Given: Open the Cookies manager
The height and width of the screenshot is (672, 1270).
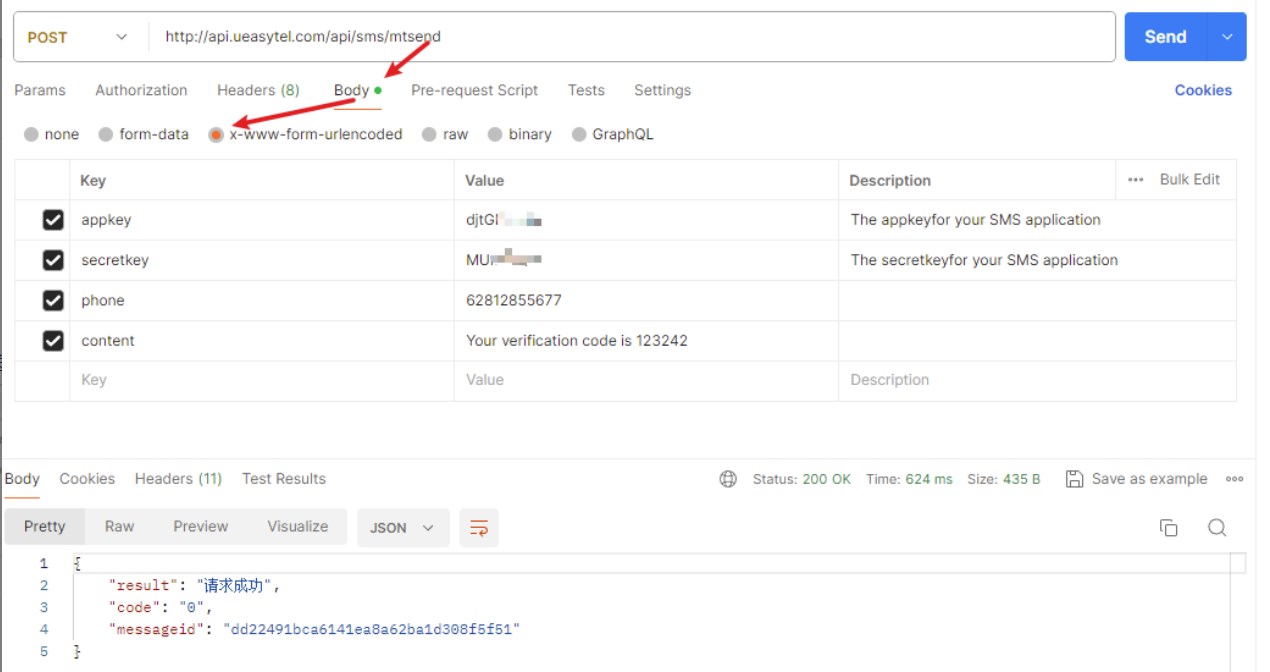Looking at the screenshot, I should click(1203, 90).
